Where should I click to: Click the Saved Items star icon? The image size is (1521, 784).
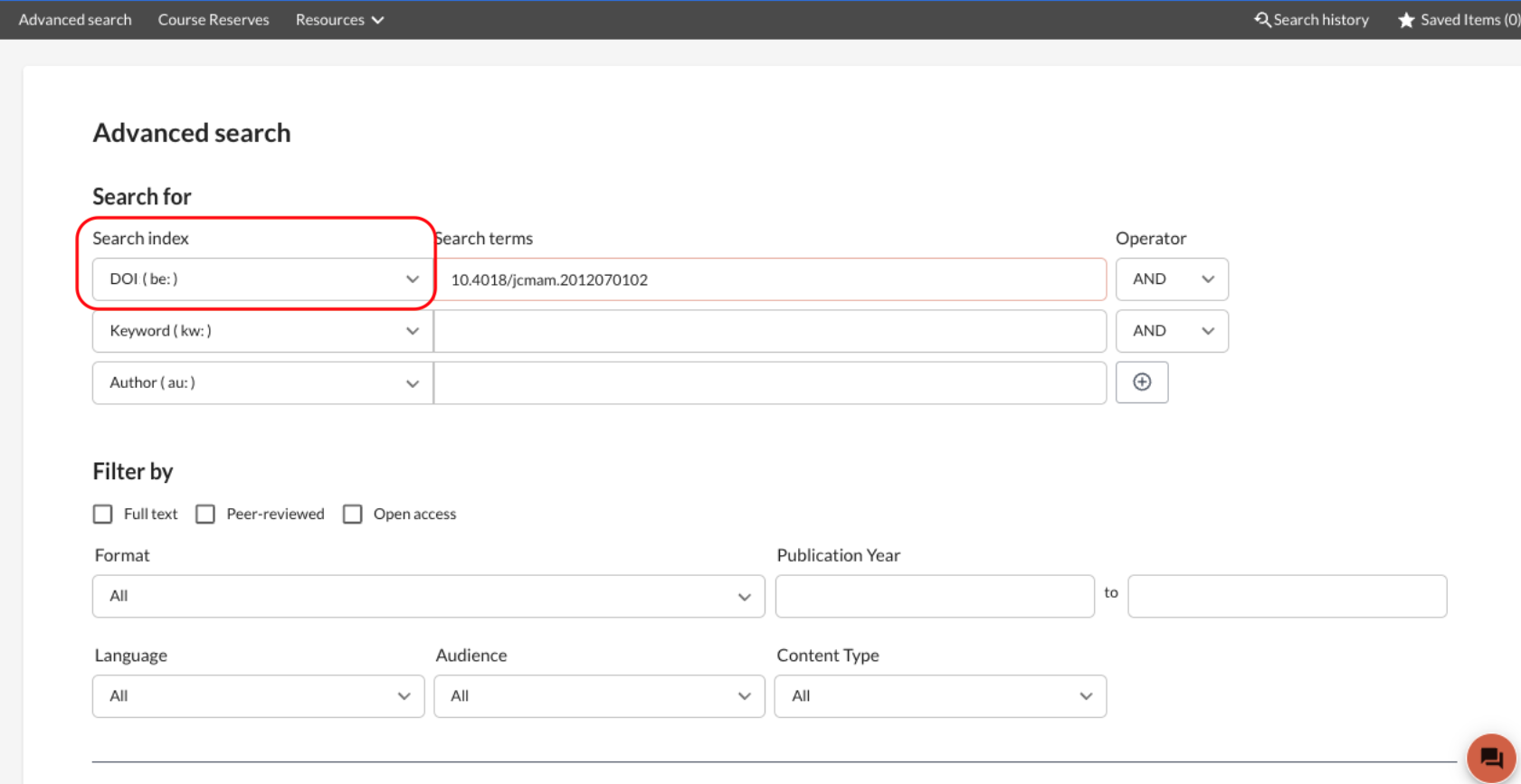(1406, 20)
